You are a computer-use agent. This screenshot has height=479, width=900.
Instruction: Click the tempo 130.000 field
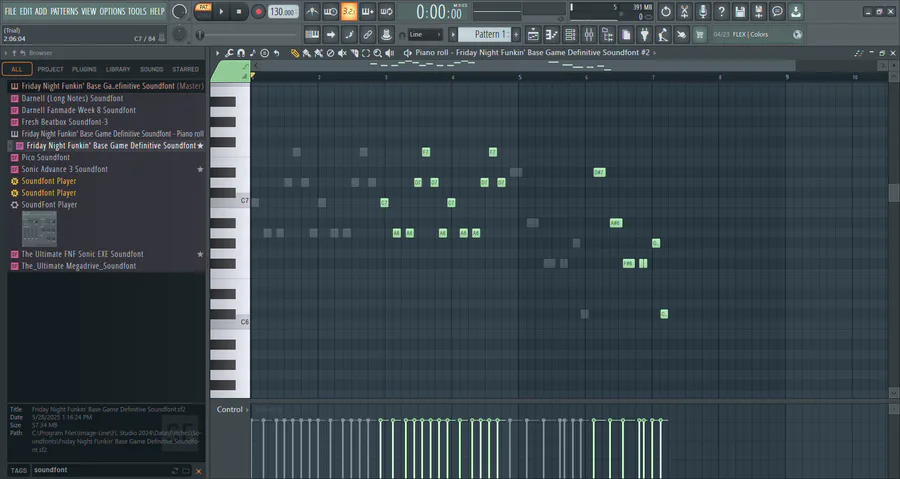tap(283, 11)
